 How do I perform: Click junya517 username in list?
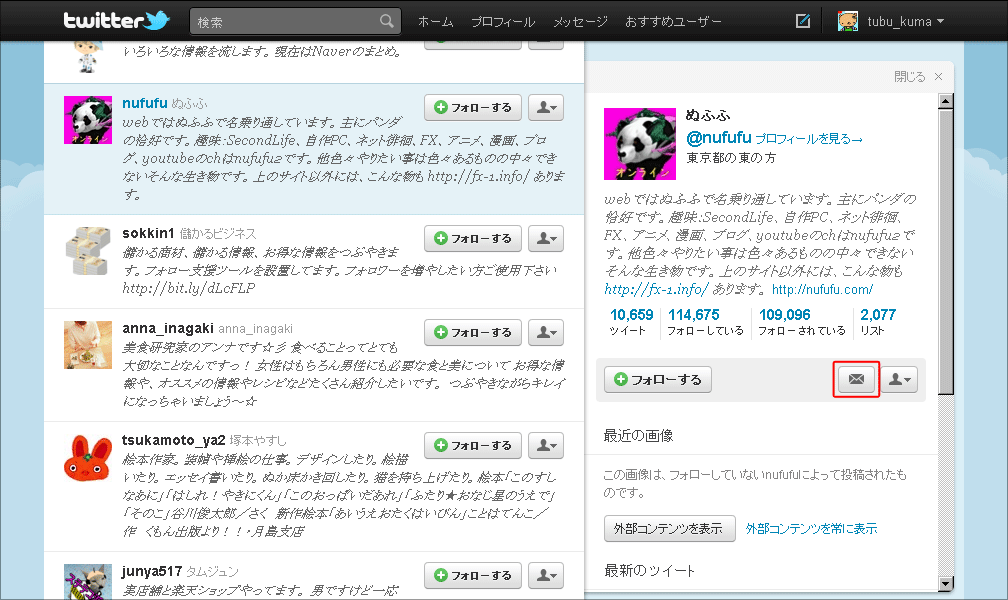pos(152,571)
